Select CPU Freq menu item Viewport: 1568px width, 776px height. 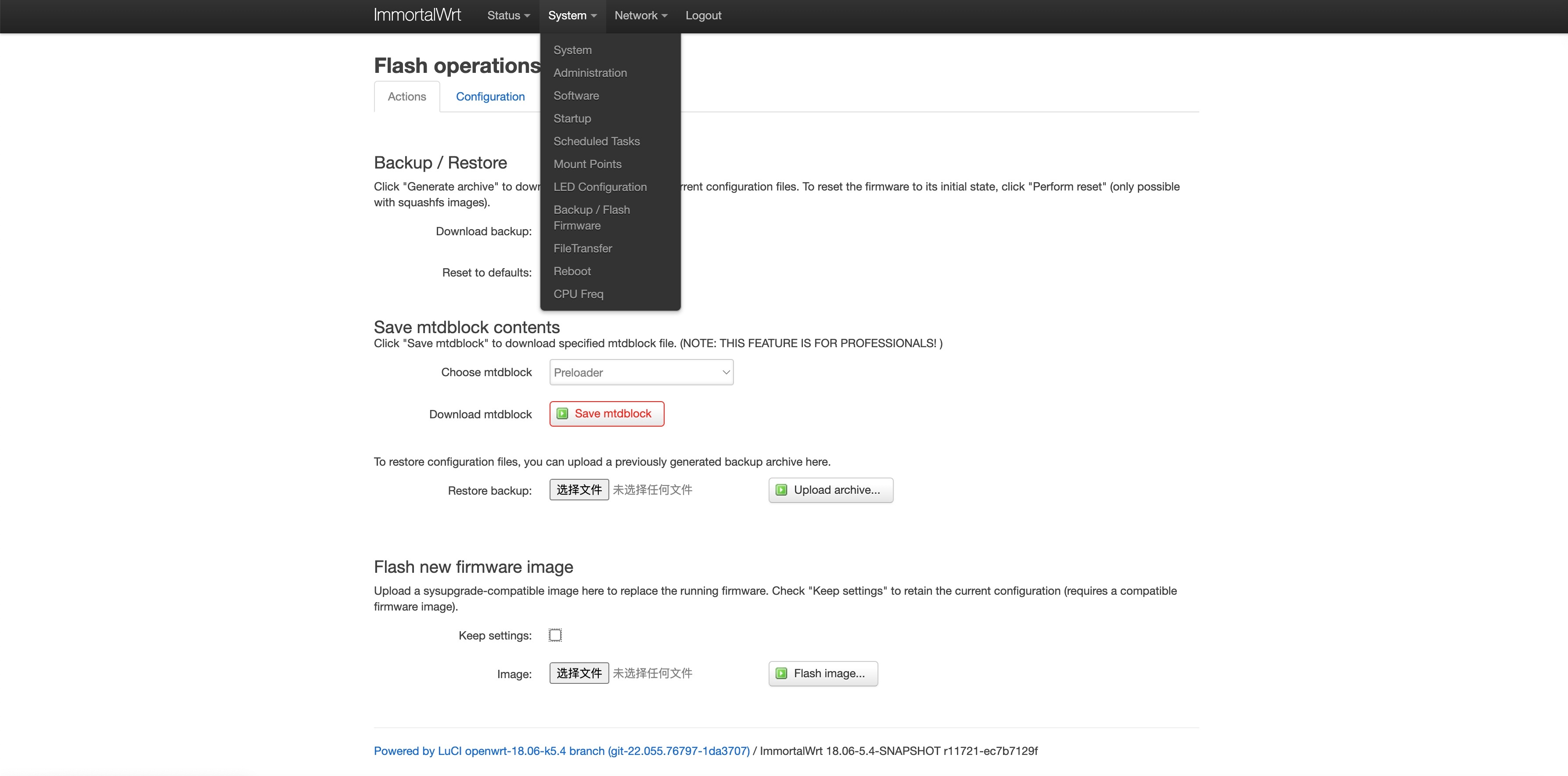point(578,294)
